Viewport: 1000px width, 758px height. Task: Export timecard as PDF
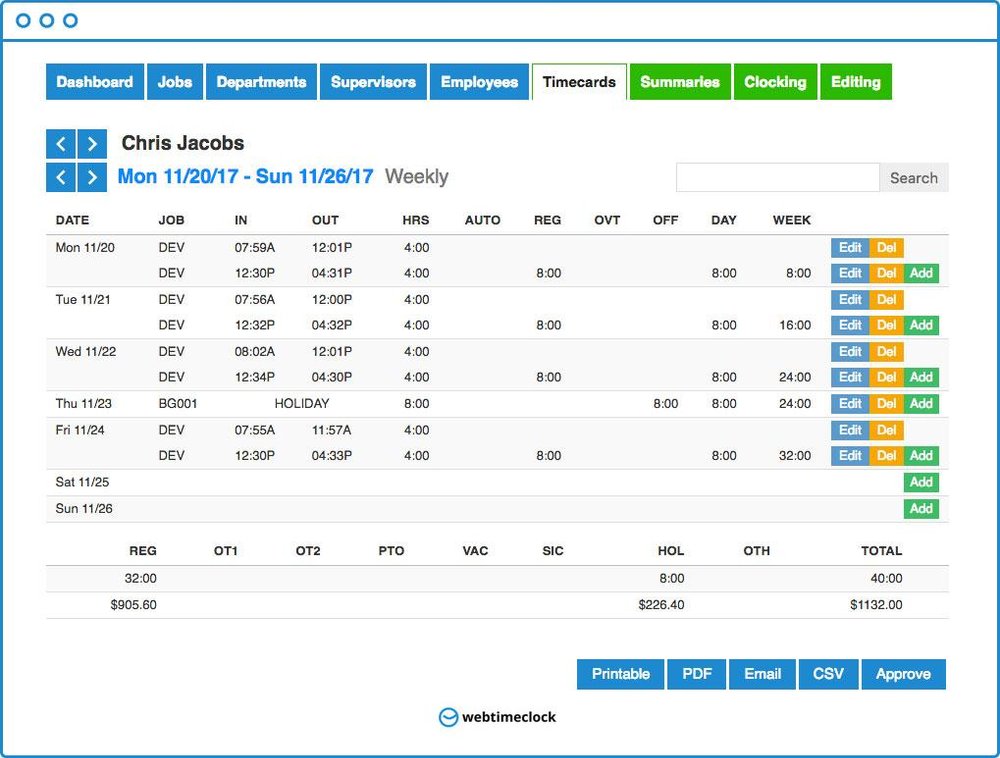[x=696, y=674]
